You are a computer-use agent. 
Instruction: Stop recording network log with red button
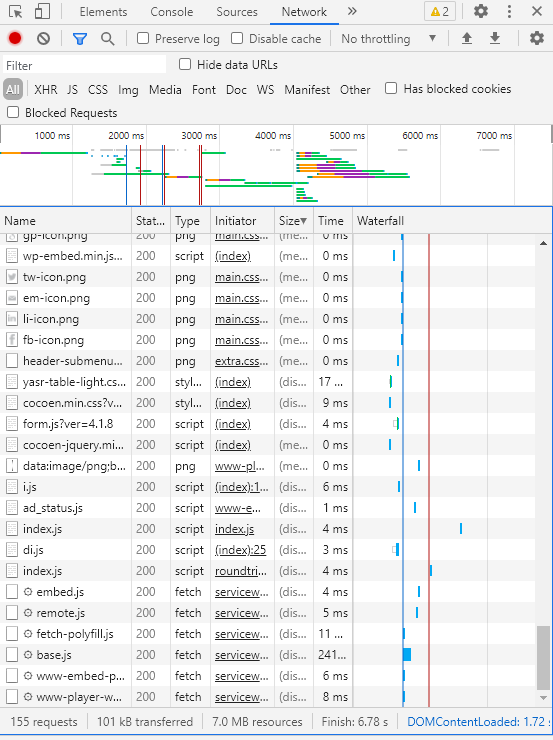click(x=15, y=38)
